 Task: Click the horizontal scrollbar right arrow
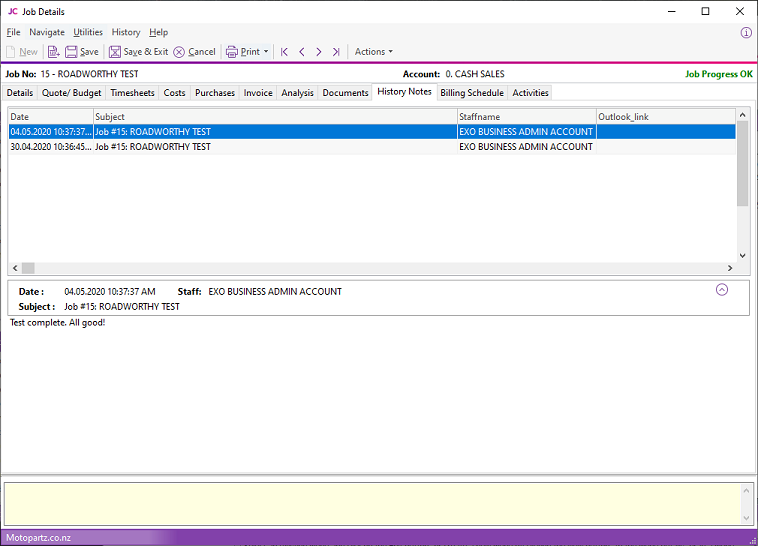729,268
